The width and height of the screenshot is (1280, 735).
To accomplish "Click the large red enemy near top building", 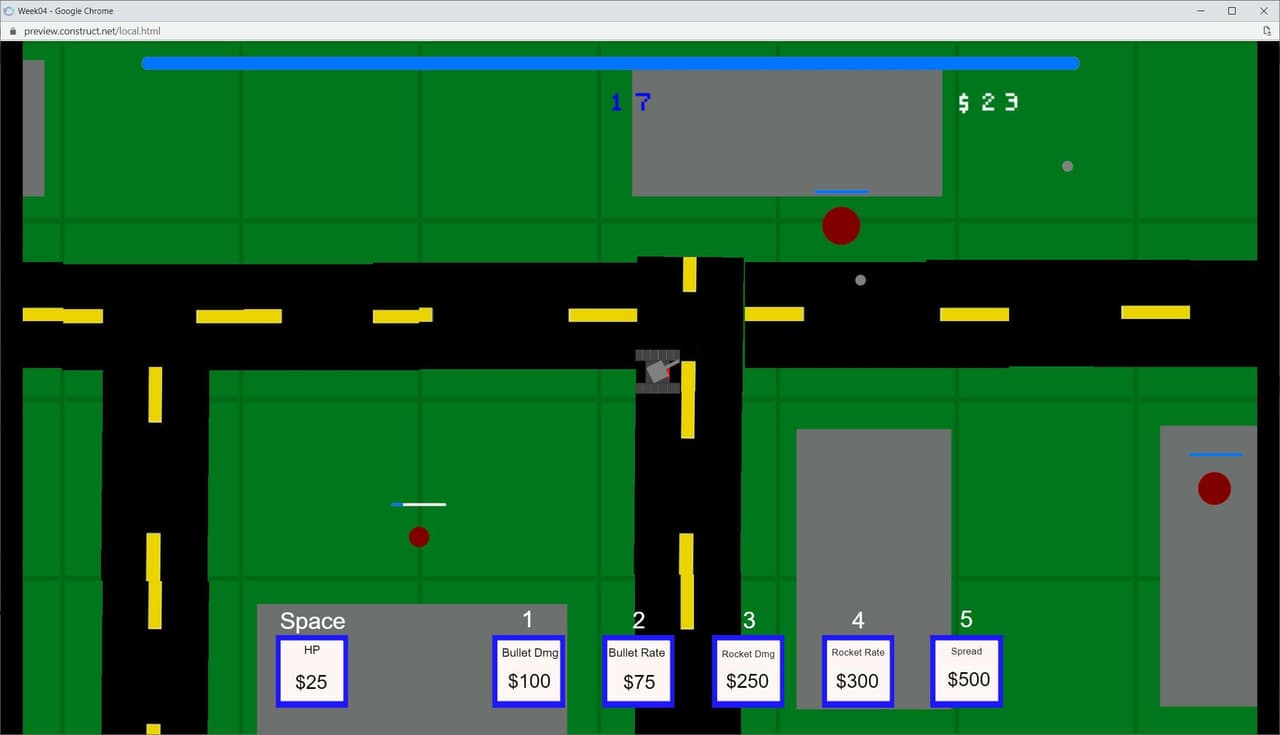I will [841, 226].
